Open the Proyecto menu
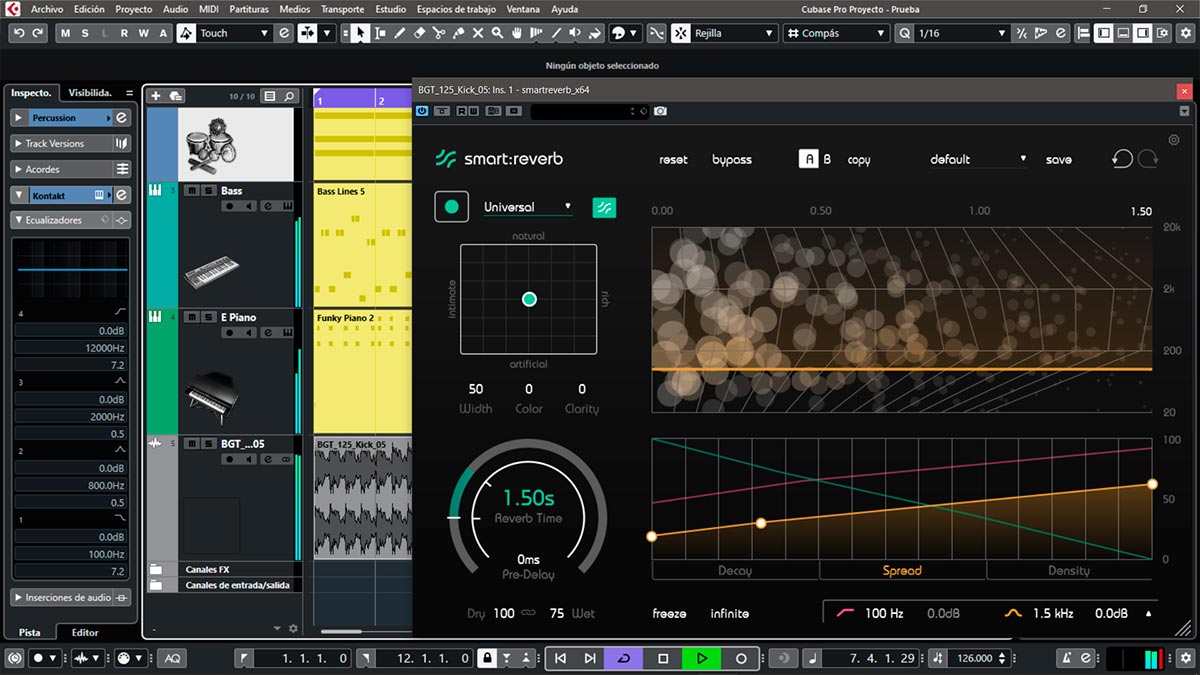This screenshot has width=1200, height=675. (133, 8)
